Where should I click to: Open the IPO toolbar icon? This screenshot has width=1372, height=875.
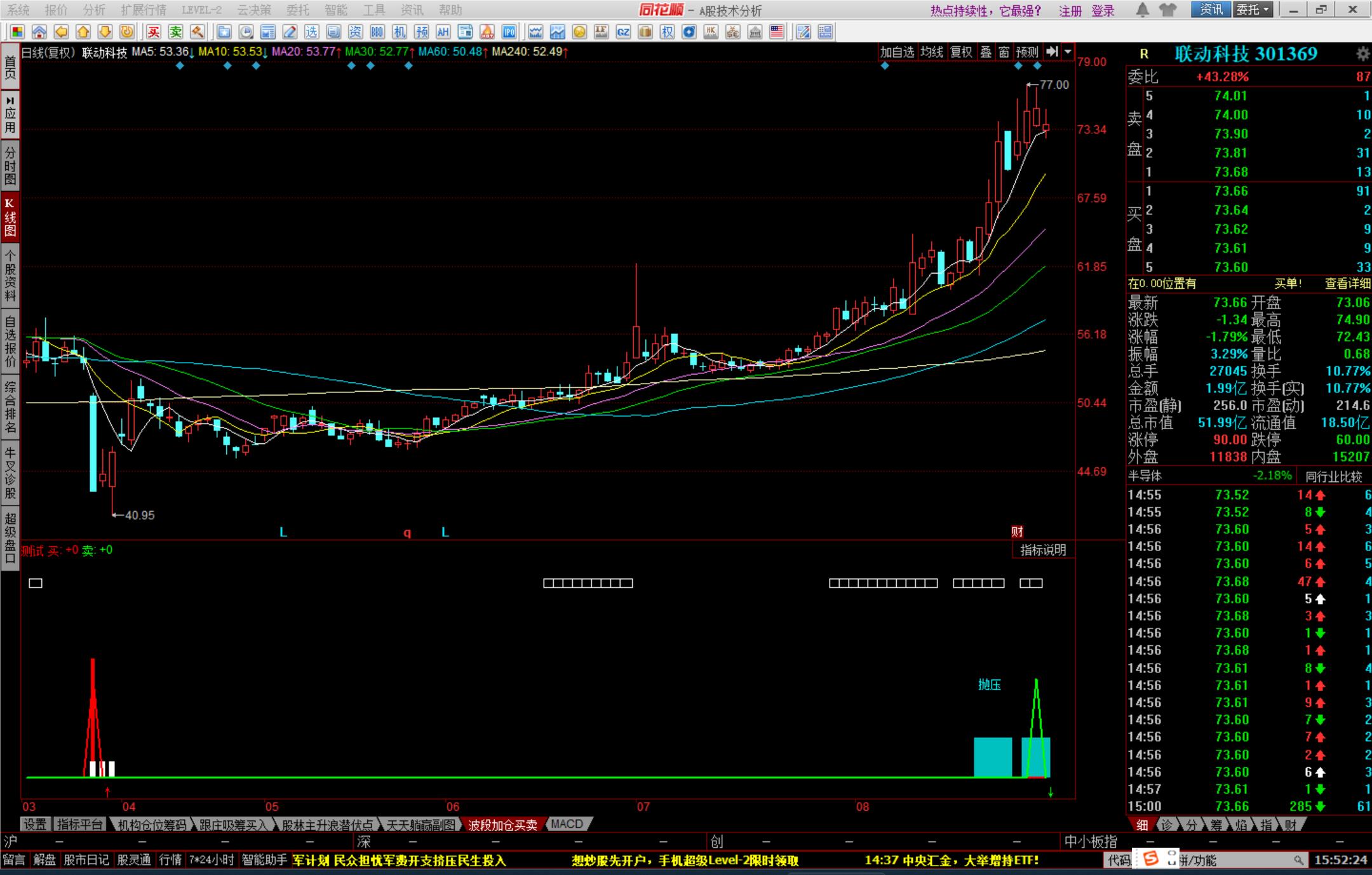[509, 32]
